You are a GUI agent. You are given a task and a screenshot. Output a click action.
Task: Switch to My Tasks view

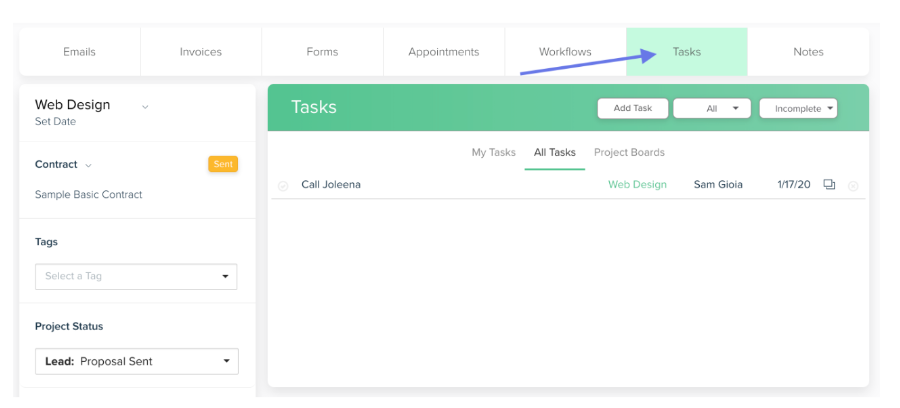[x=494, y=153]
